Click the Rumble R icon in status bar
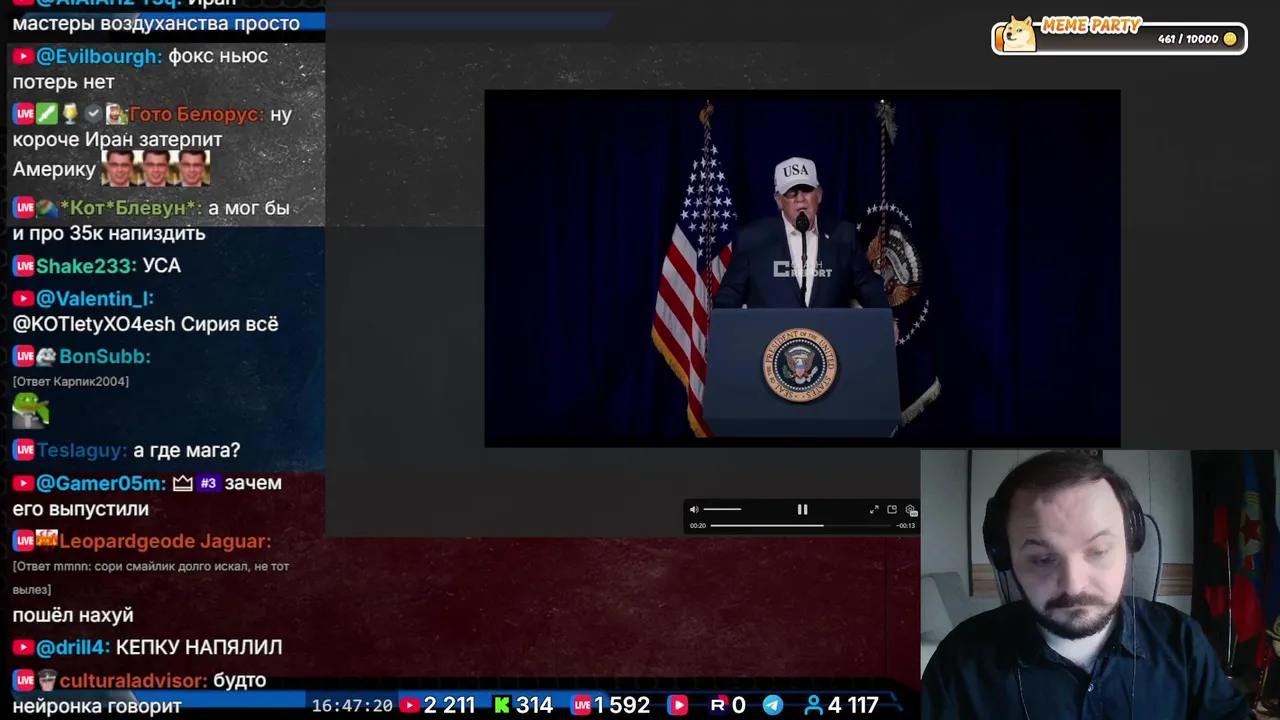Image resolution: width=1280 pixels, height=720 pixels. click(717, 705)
